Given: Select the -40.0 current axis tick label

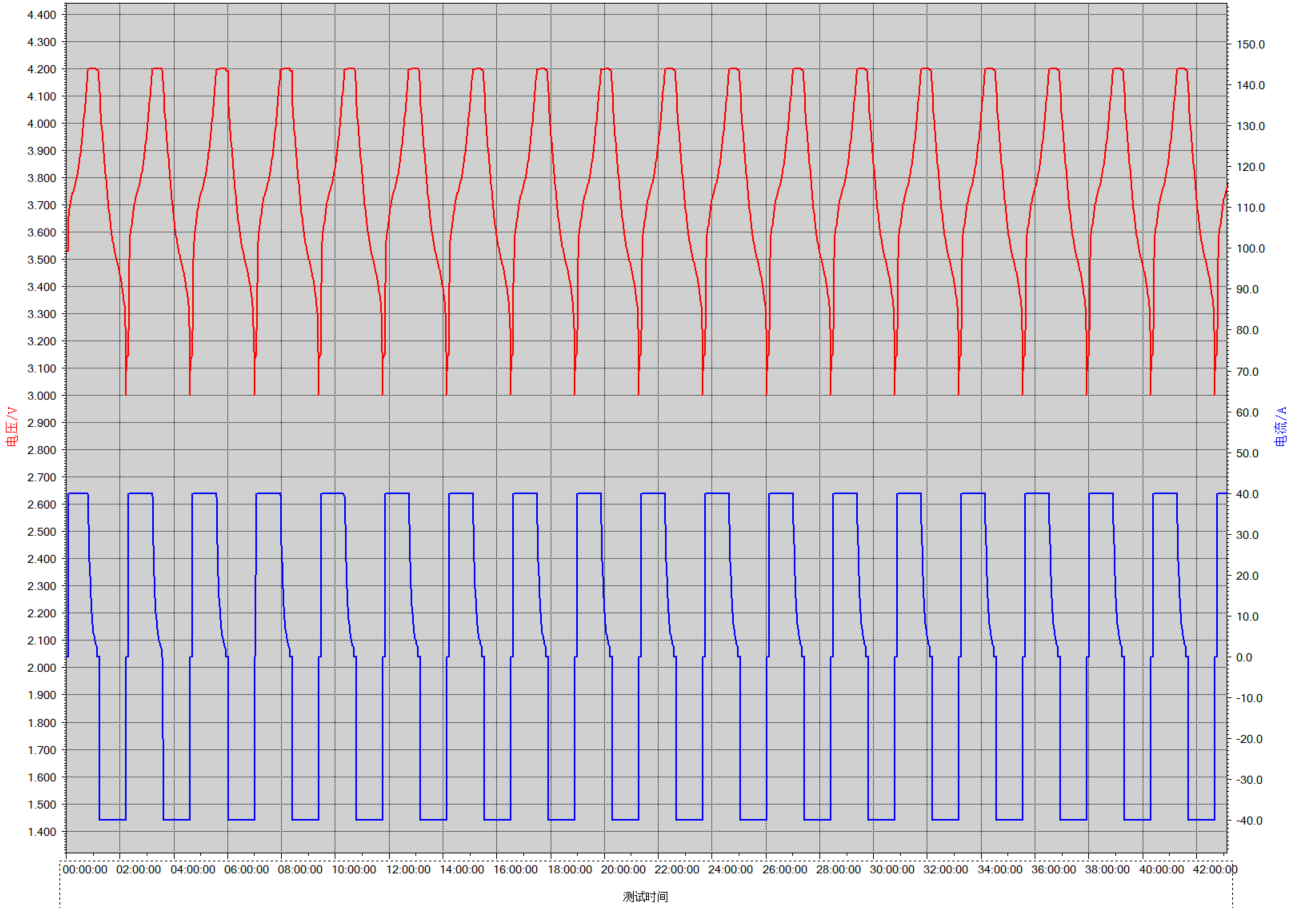Looking at the screenshot, I should [1251, 821].
